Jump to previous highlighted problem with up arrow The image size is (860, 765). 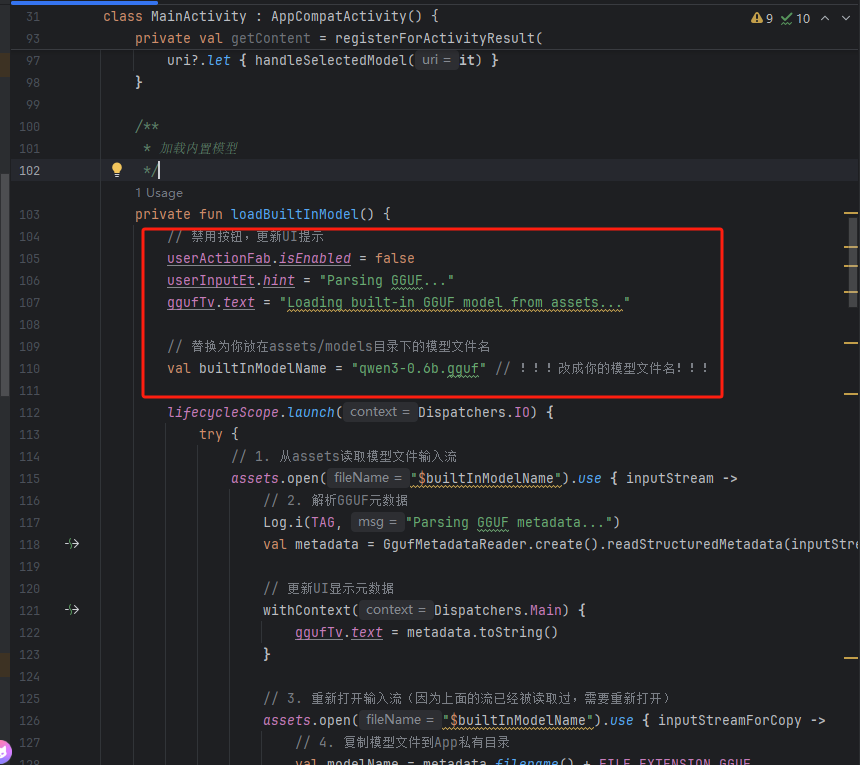825,18
